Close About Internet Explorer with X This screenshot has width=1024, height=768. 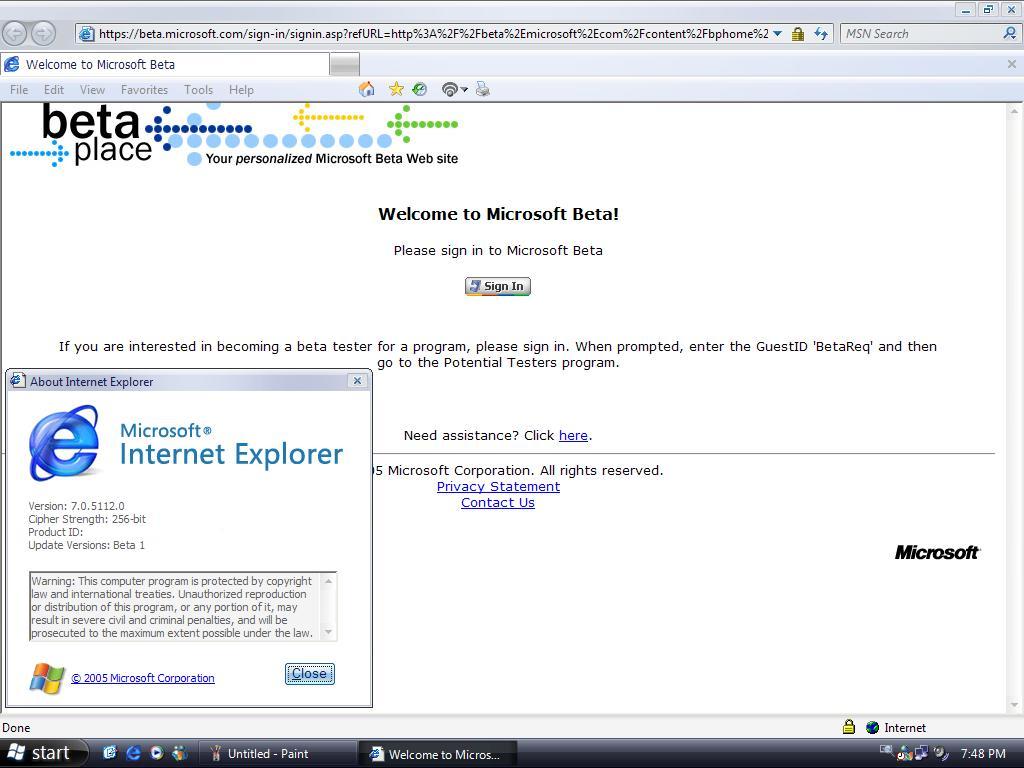pyautogui.click(x=357, y=381)
